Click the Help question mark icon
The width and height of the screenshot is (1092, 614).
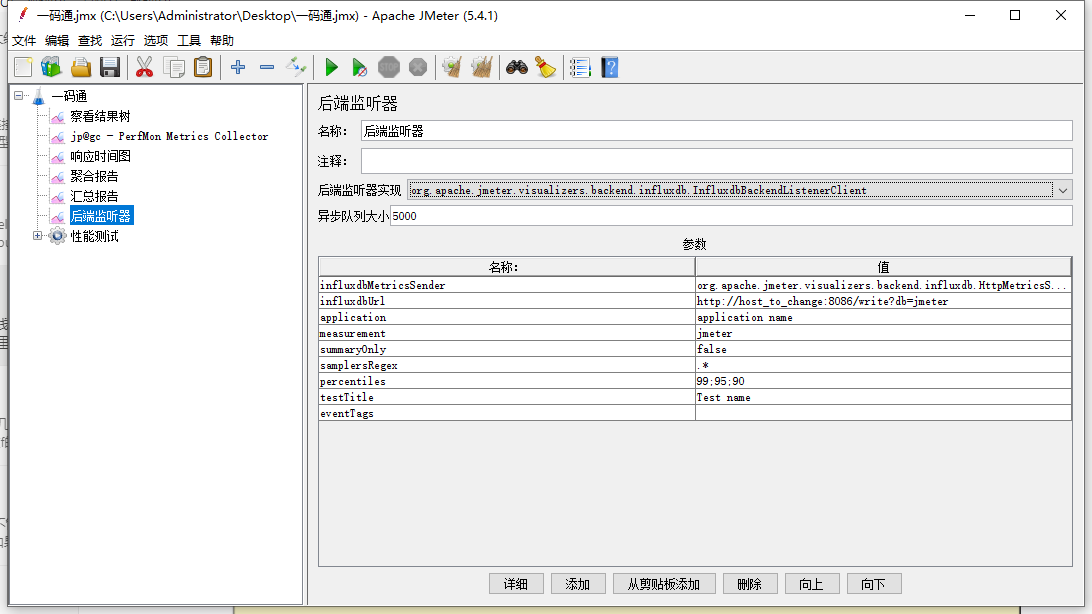tap(610, 68)
